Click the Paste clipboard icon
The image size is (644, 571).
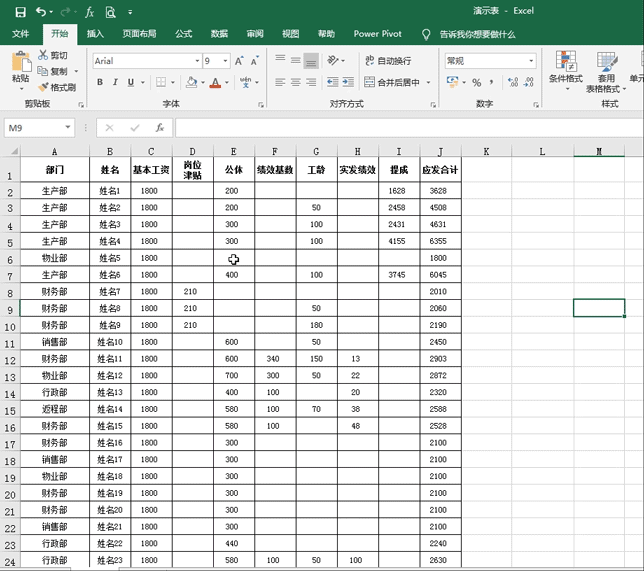coord(21,62)
